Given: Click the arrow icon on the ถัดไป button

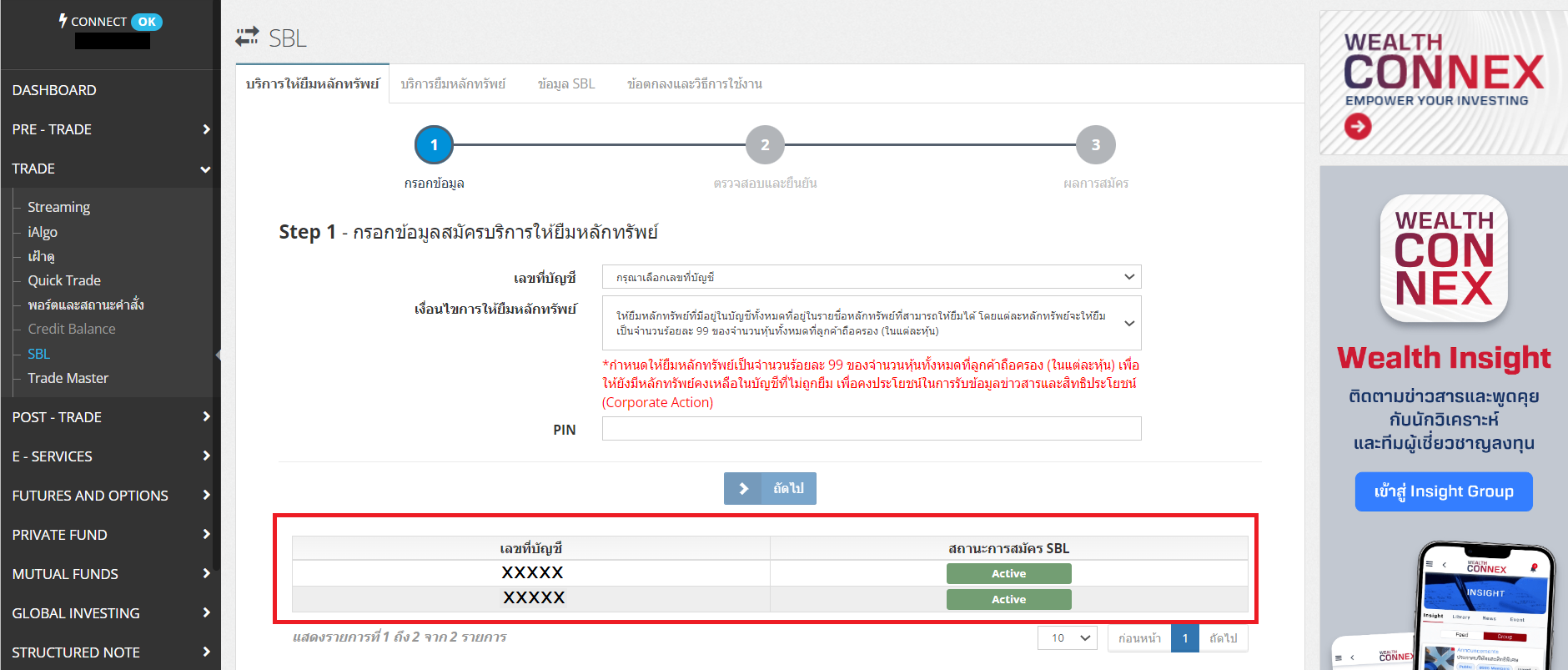Looking at the screenshot, I should (x=743, y=489).
